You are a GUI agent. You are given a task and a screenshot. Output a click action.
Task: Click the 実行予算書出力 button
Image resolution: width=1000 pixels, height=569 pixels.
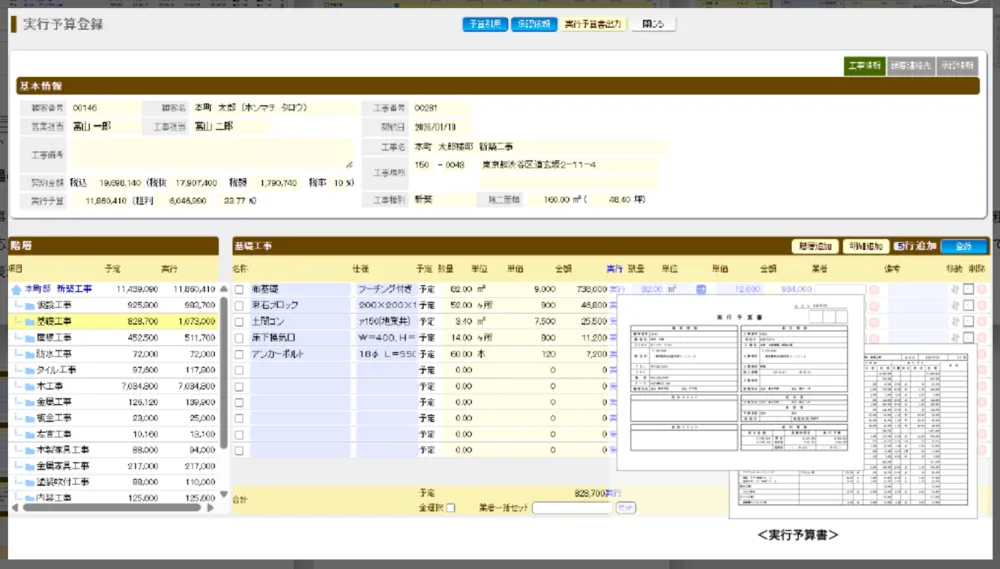pos(592,24)
